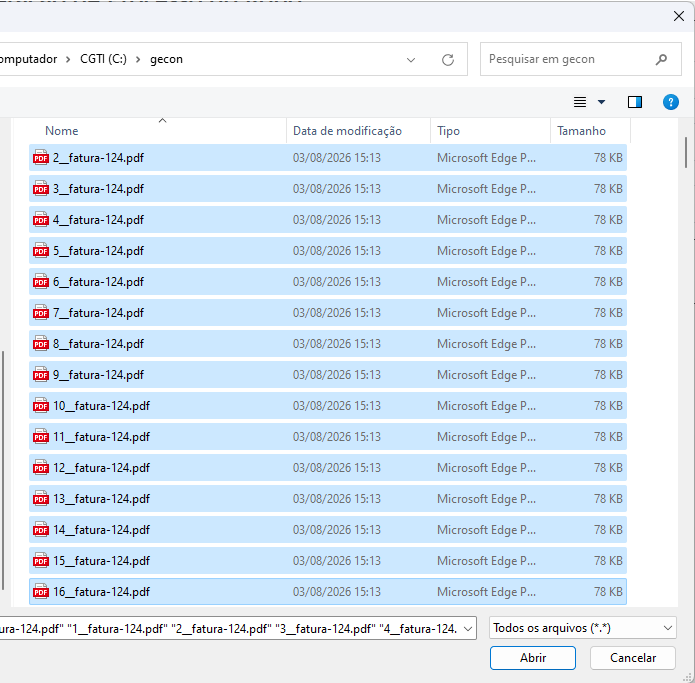The width and height of the screenshot is (695, 683).
Task: Select file name 2__fatura-124.pdf
Action: coord(98,158)
